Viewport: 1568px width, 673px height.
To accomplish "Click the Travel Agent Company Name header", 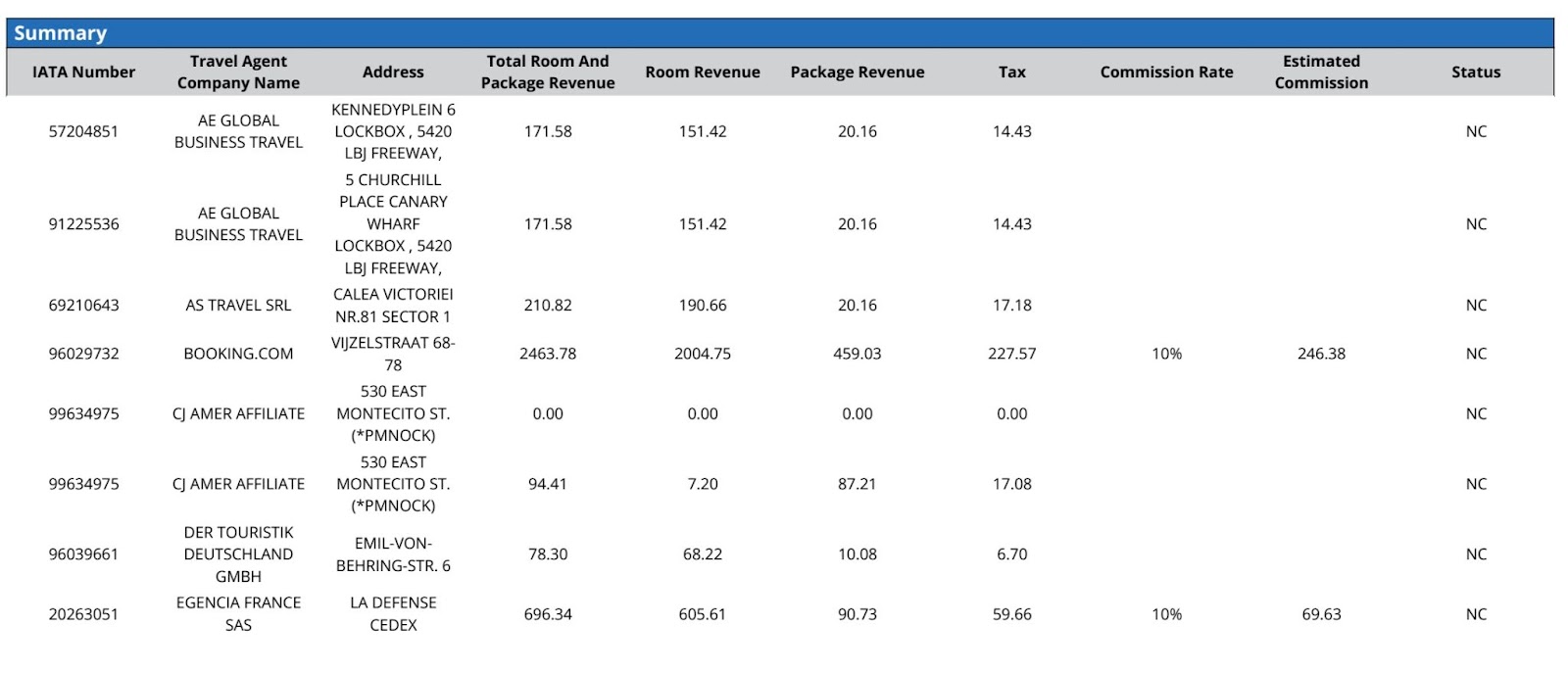I will 238,72.
